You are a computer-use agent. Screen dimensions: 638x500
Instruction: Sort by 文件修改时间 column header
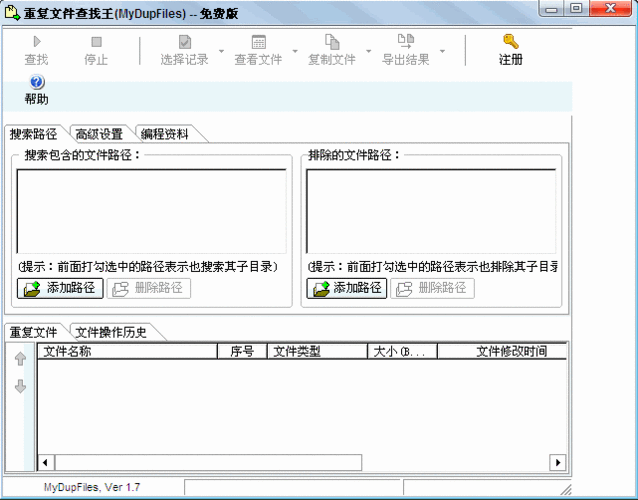pyautogui.click(x=502, y=351)
